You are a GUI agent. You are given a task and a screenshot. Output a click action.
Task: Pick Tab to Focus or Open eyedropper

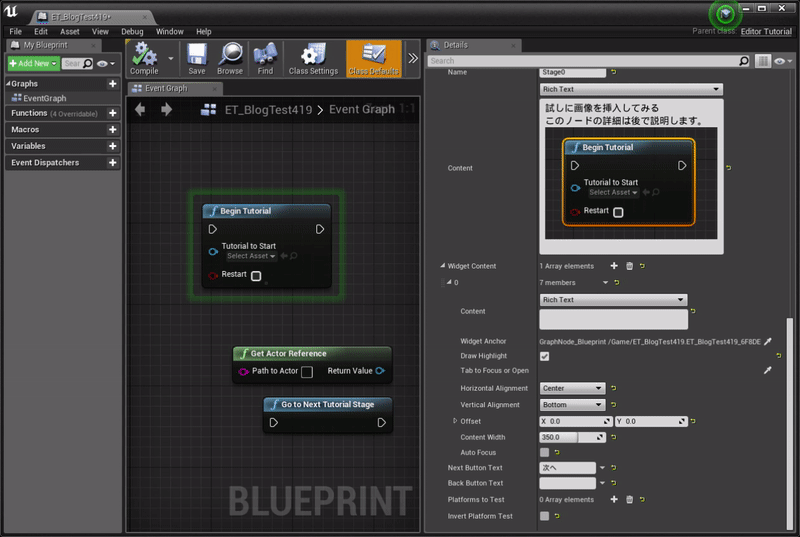[767, 370]
